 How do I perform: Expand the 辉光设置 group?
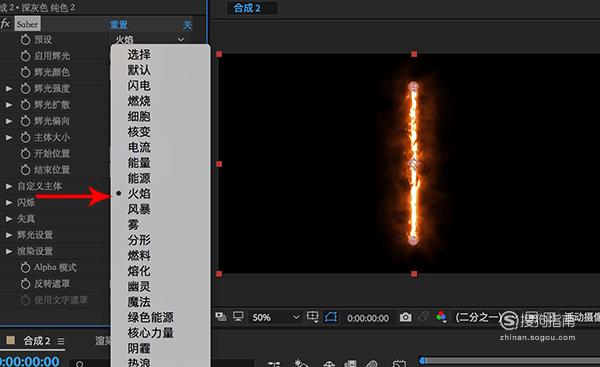pos(9,235)
